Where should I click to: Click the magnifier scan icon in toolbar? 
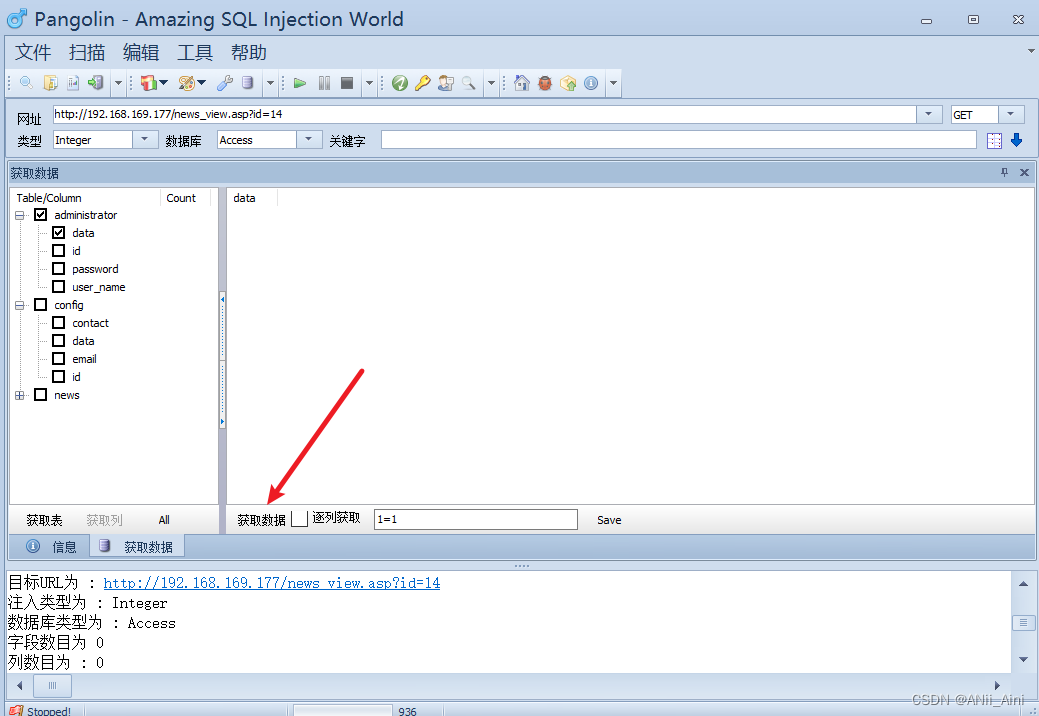point(27,83)
